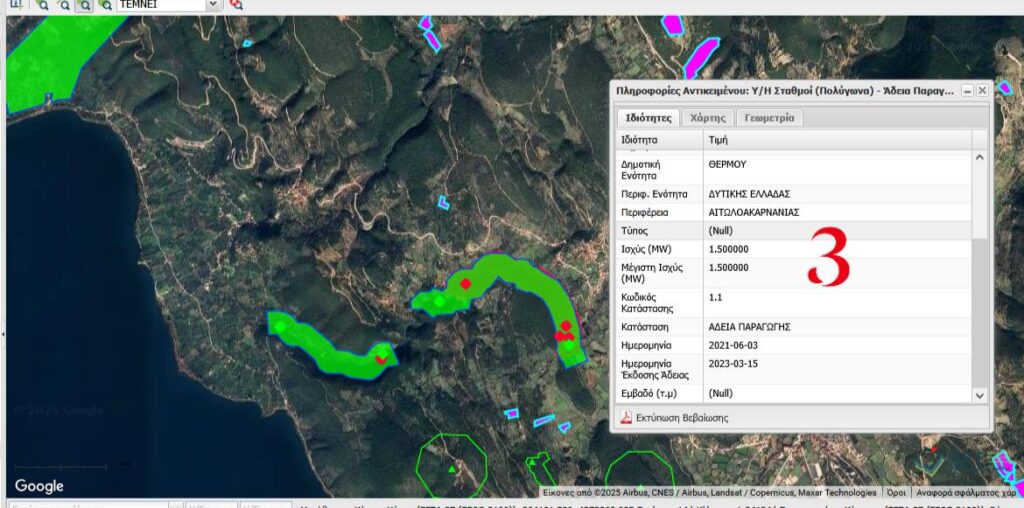This screenshot has height=508, width=1024.
Task: Switch to the Χάρτης tab
Action: (708, 118)
